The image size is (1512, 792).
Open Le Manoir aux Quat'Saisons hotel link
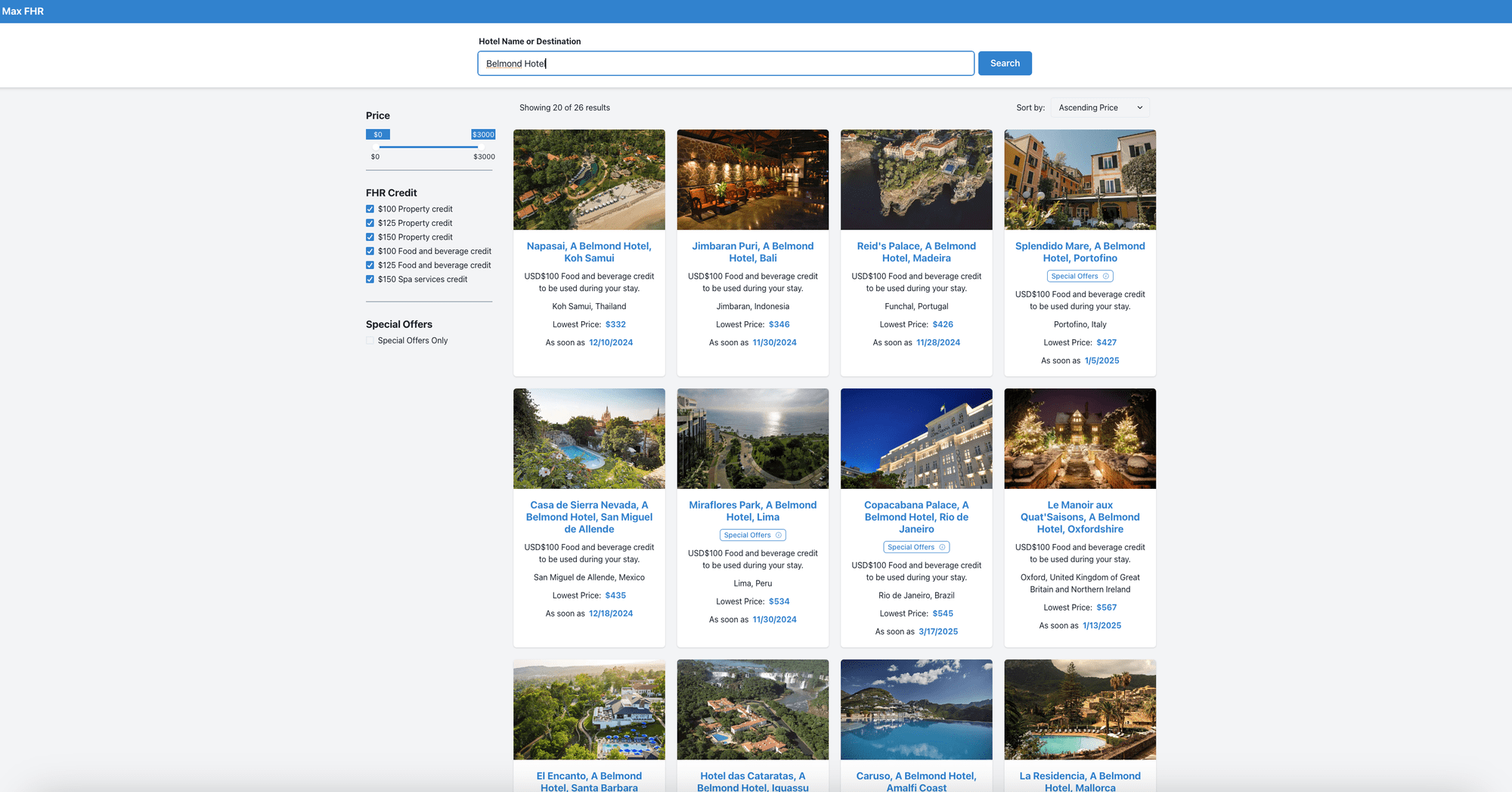(x=1080, y=518)
